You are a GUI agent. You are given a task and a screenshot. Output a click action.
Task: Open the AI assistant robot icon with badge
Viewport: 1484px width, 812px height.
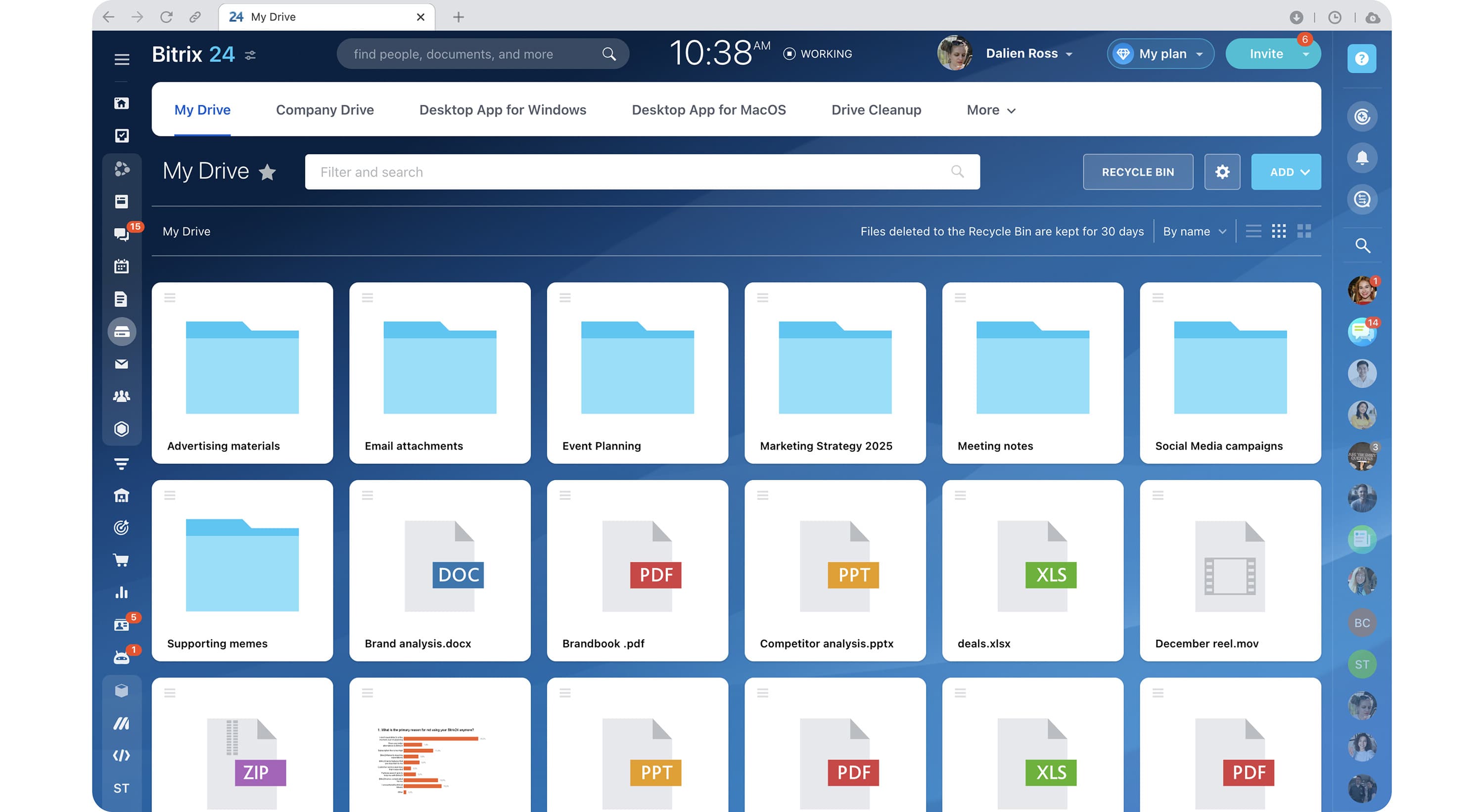122,657
